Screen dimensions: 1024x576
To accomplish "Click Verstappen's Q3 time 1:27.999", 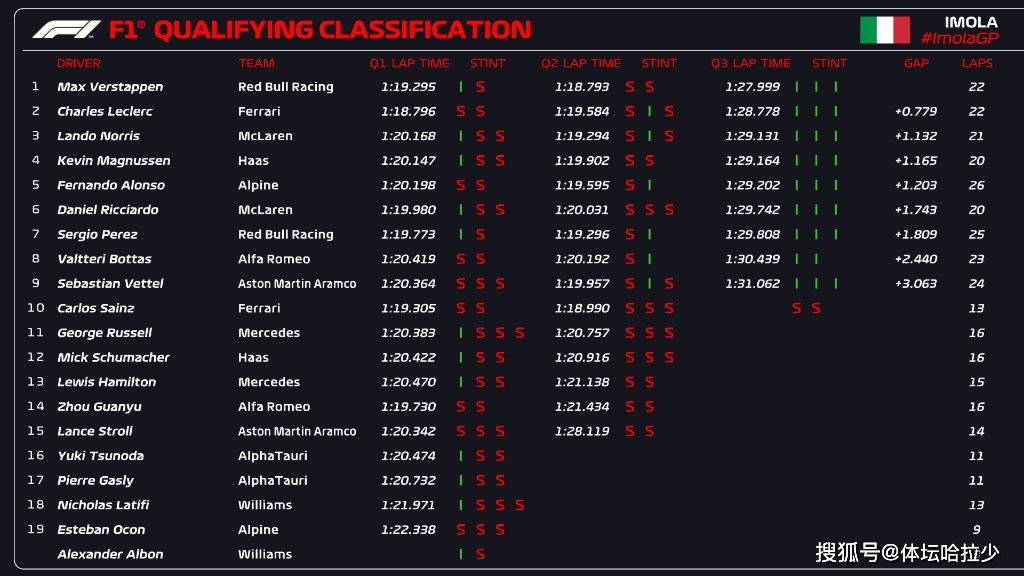I will tap(752, 87).
